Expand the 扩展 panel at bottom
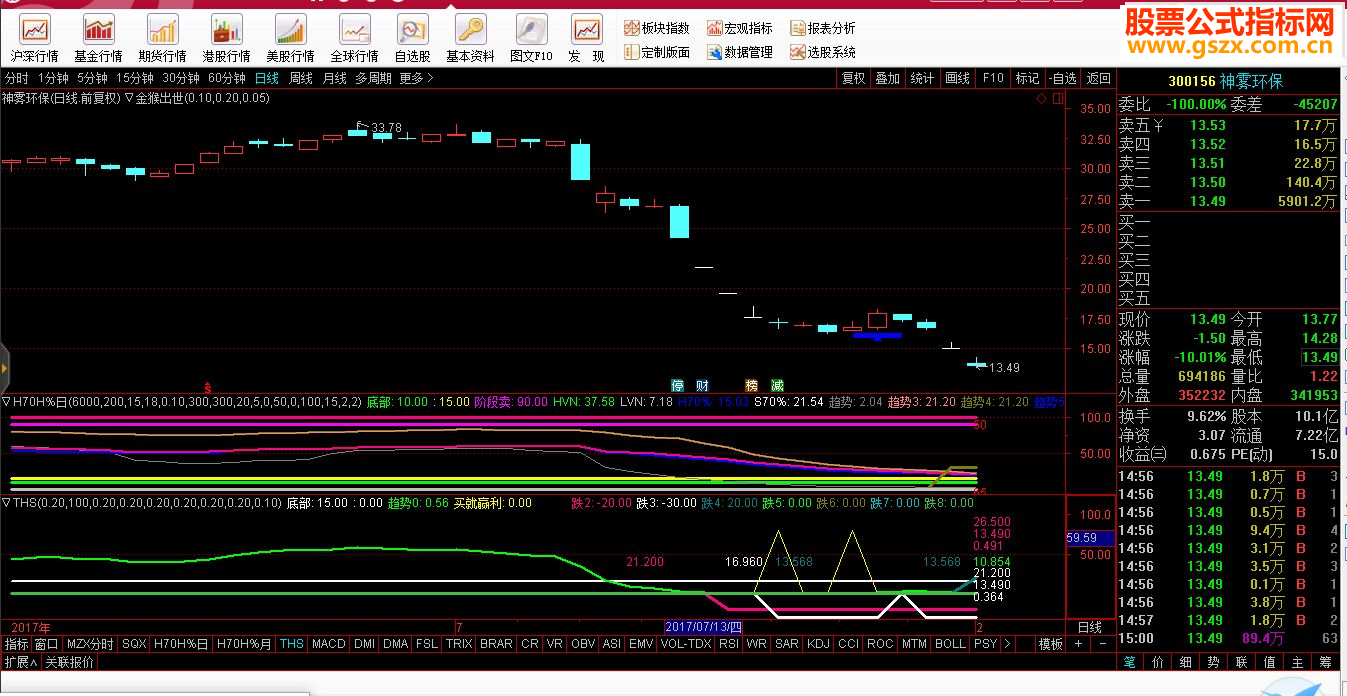Viewport: 1347px width, 696px height. (x=20, y=661)
